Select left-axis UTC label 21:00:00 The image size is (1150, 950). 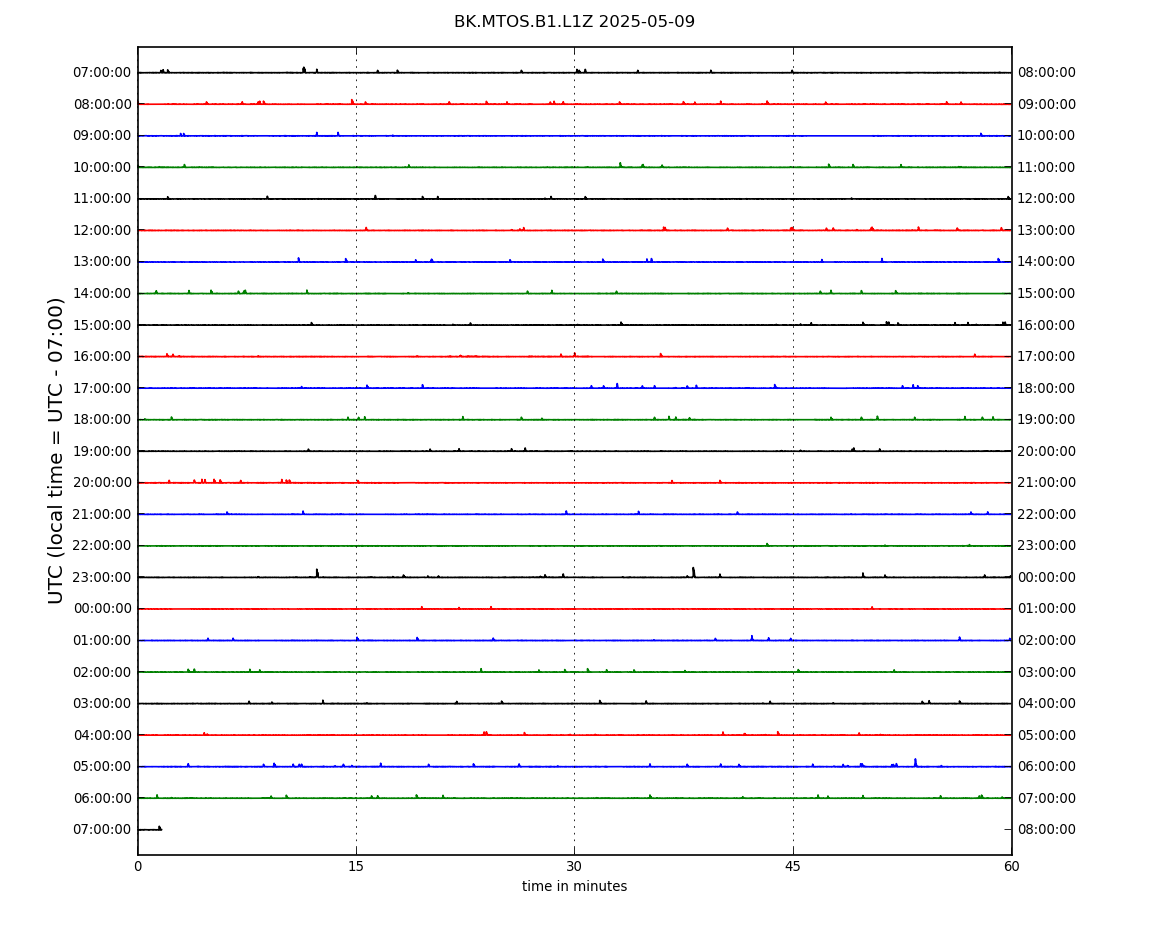[x=102, y=514]
